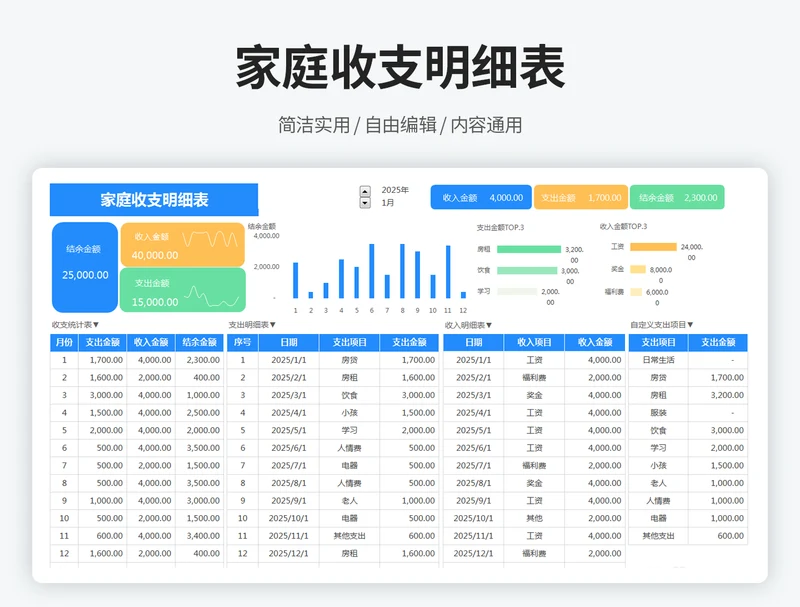Click the month 11 bar in chart
This screenshot has width=800, height=607.
pyautogui.click(x=448, y=272)
